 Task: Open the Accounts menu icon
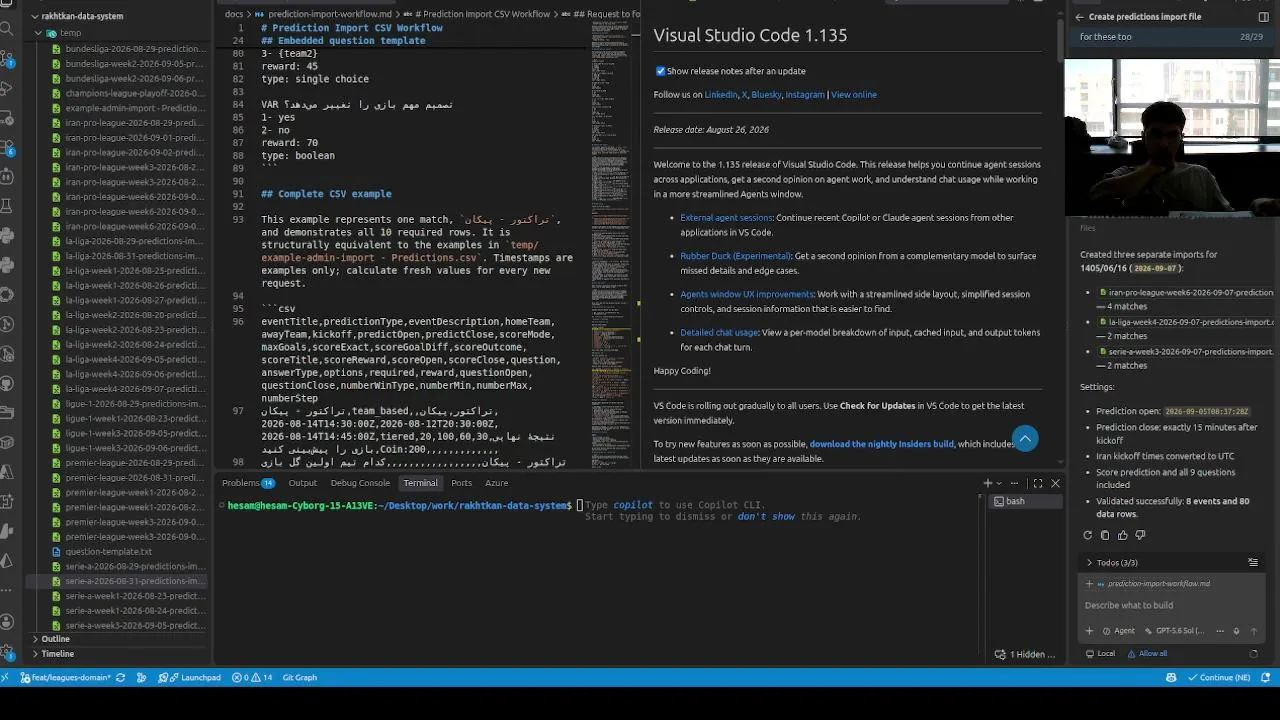[x=6, y=622]
